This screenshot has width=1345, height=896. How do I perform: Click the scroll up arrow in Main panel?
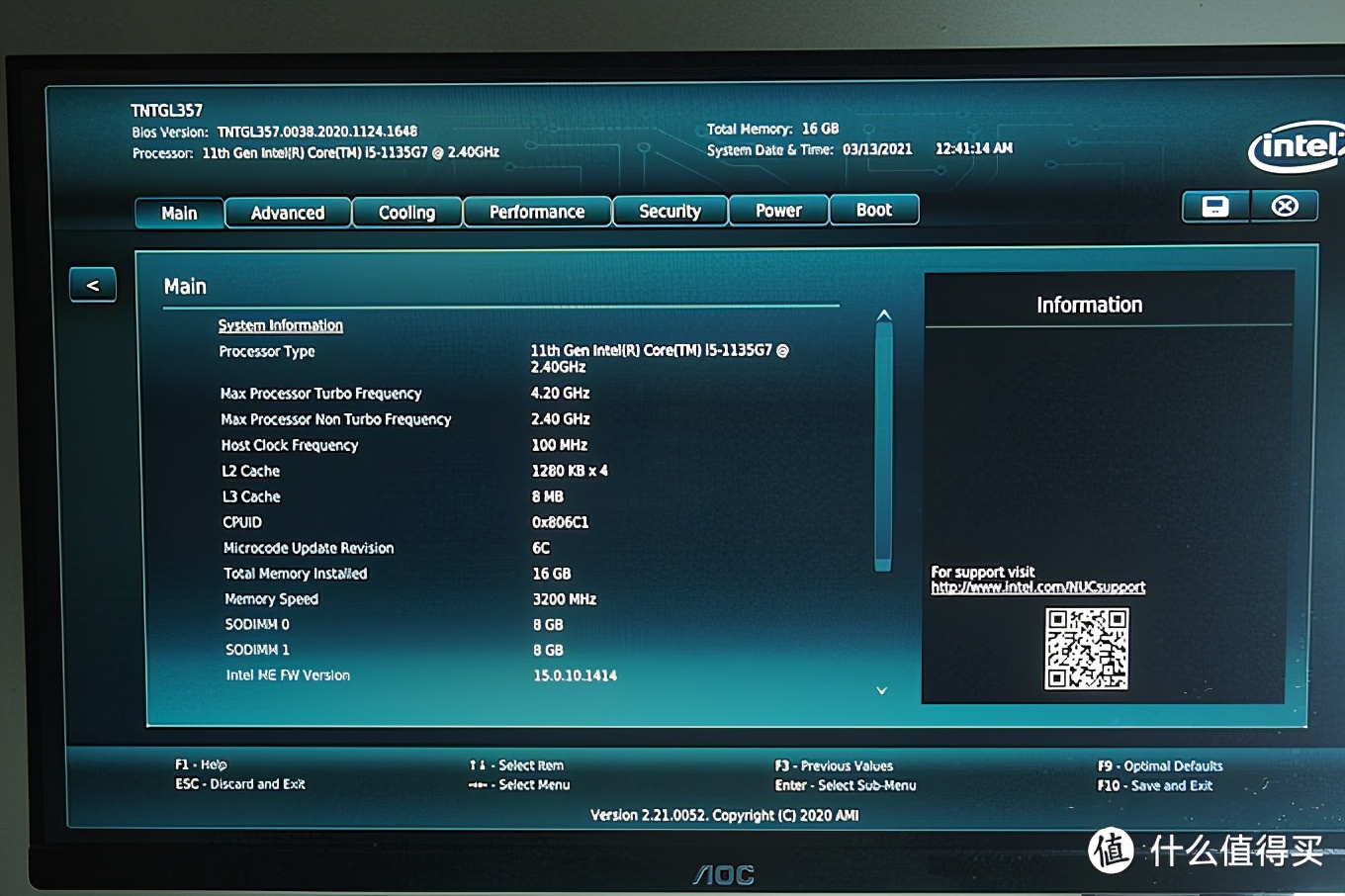point(884,315)
